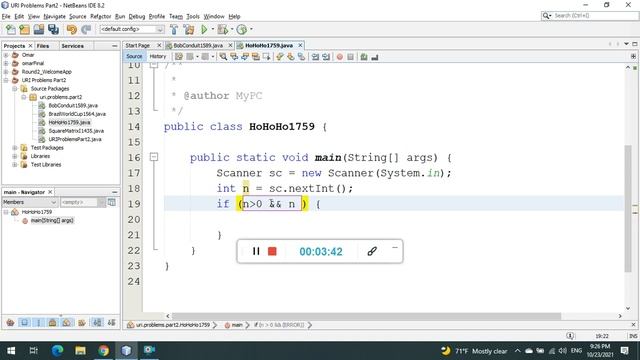Click the Uncomment editor toolbar icon
The image size is (640, 360).
click(375, 57)
